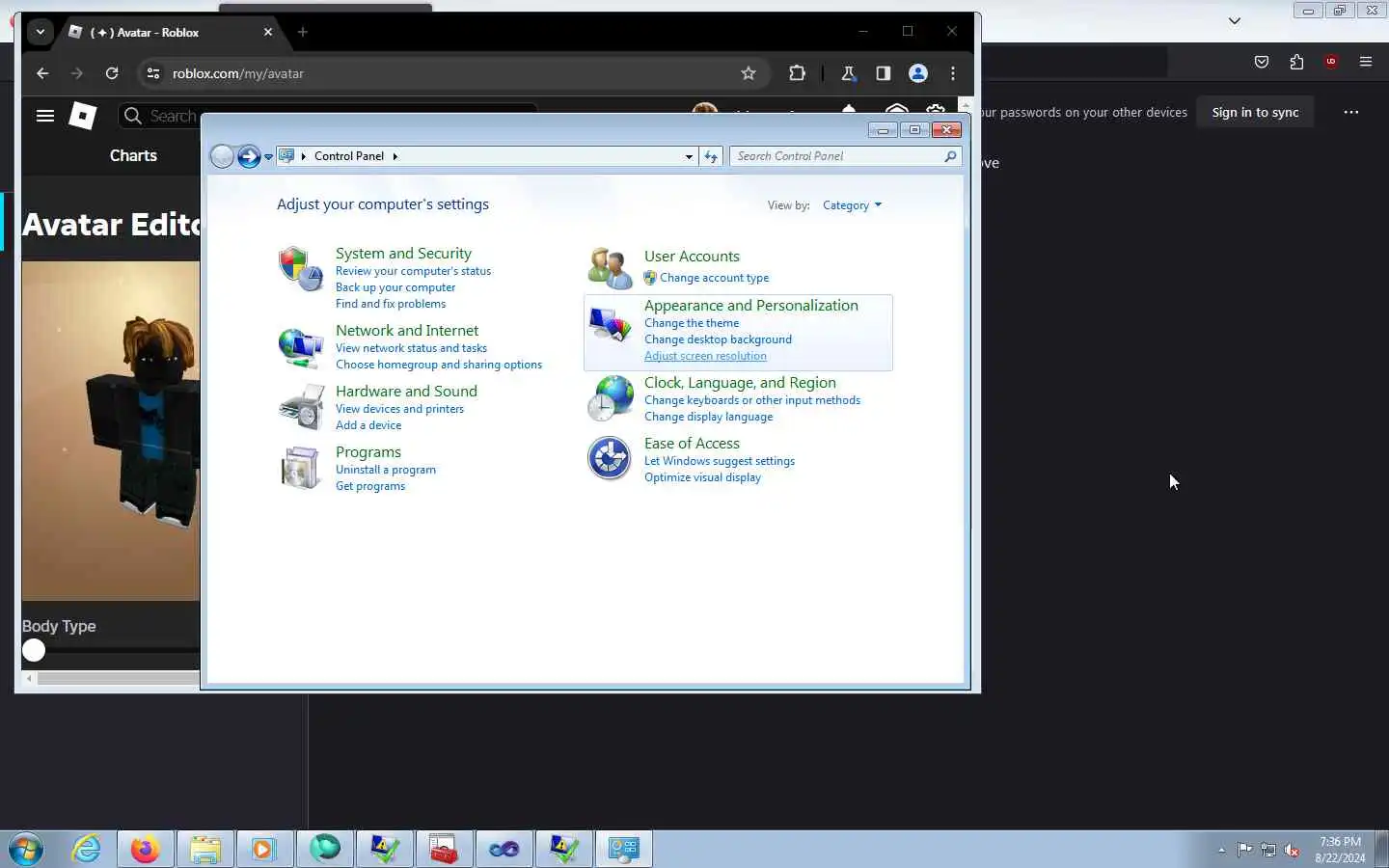Open Firefox list all tabs chevron

[x=1234, y=20]
